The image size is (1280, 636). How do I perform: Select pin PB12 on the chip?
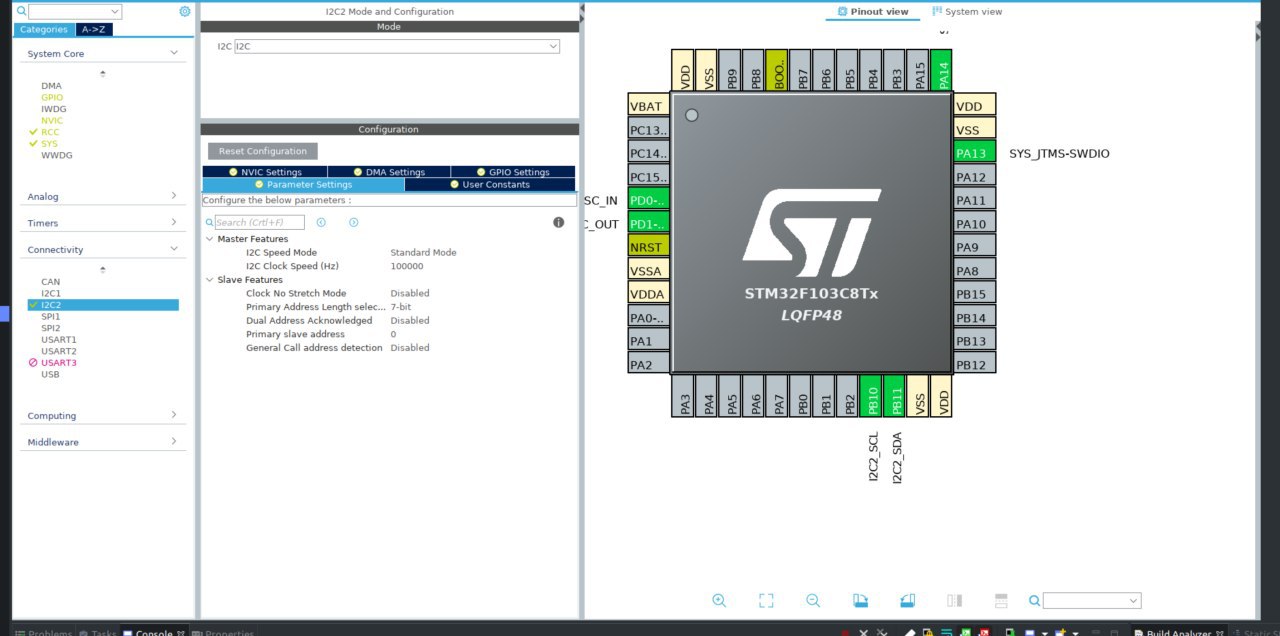(x=974, y=364)
